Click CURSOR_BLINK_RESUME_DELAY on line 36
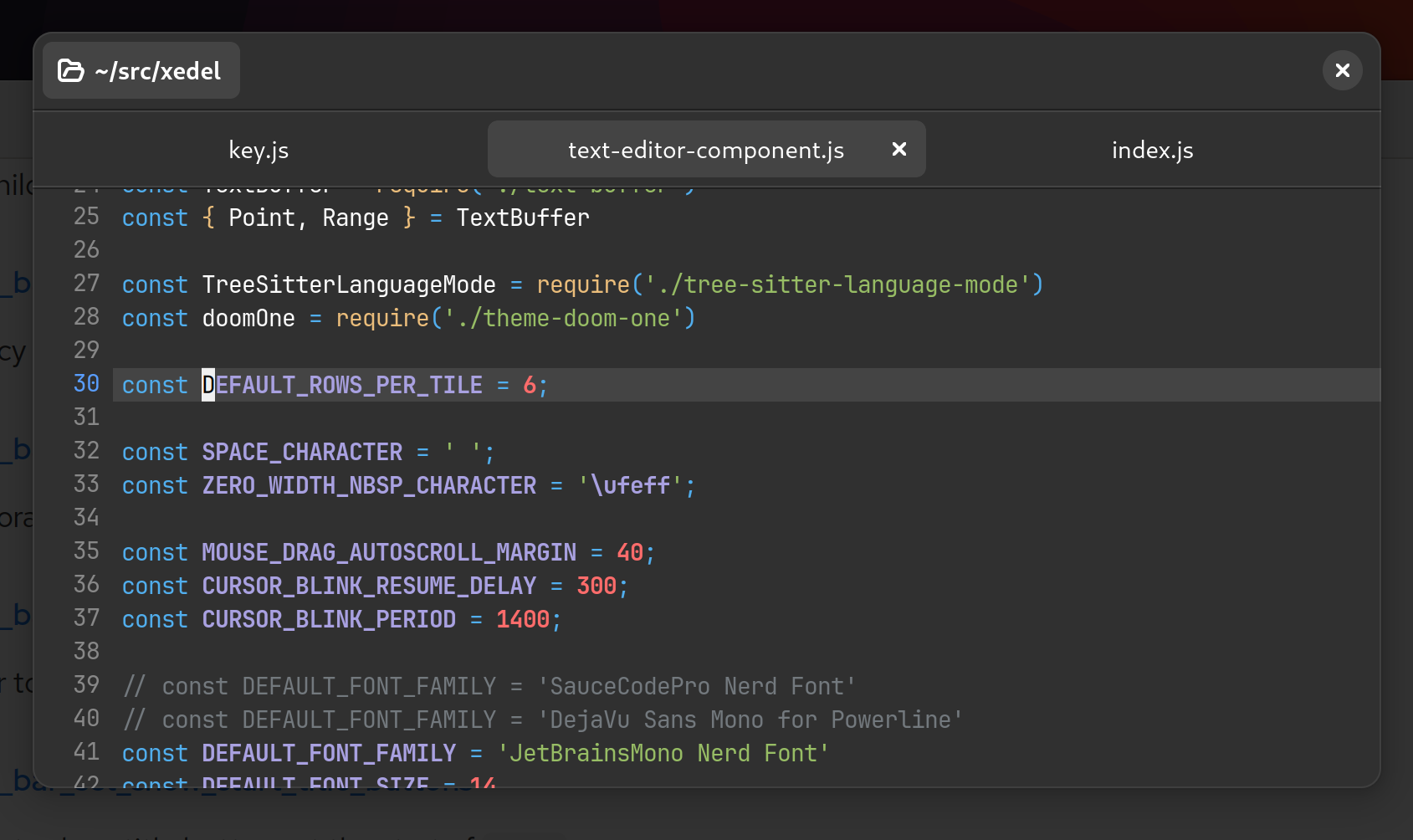Screen dimensions: 1413x840 (x=369, y=586)
